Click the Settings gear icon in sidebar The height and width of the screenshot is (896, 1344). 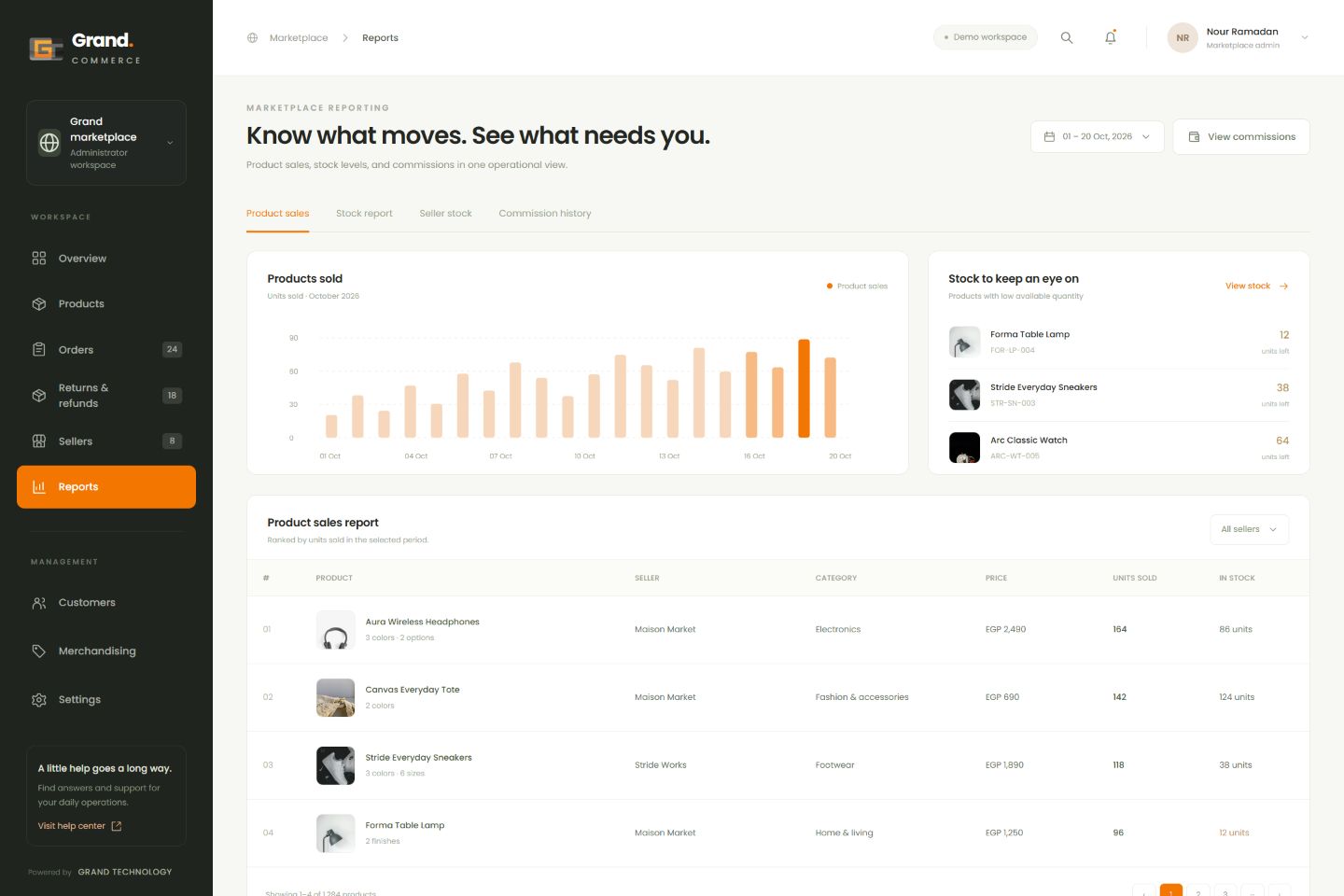click(39, 700)
